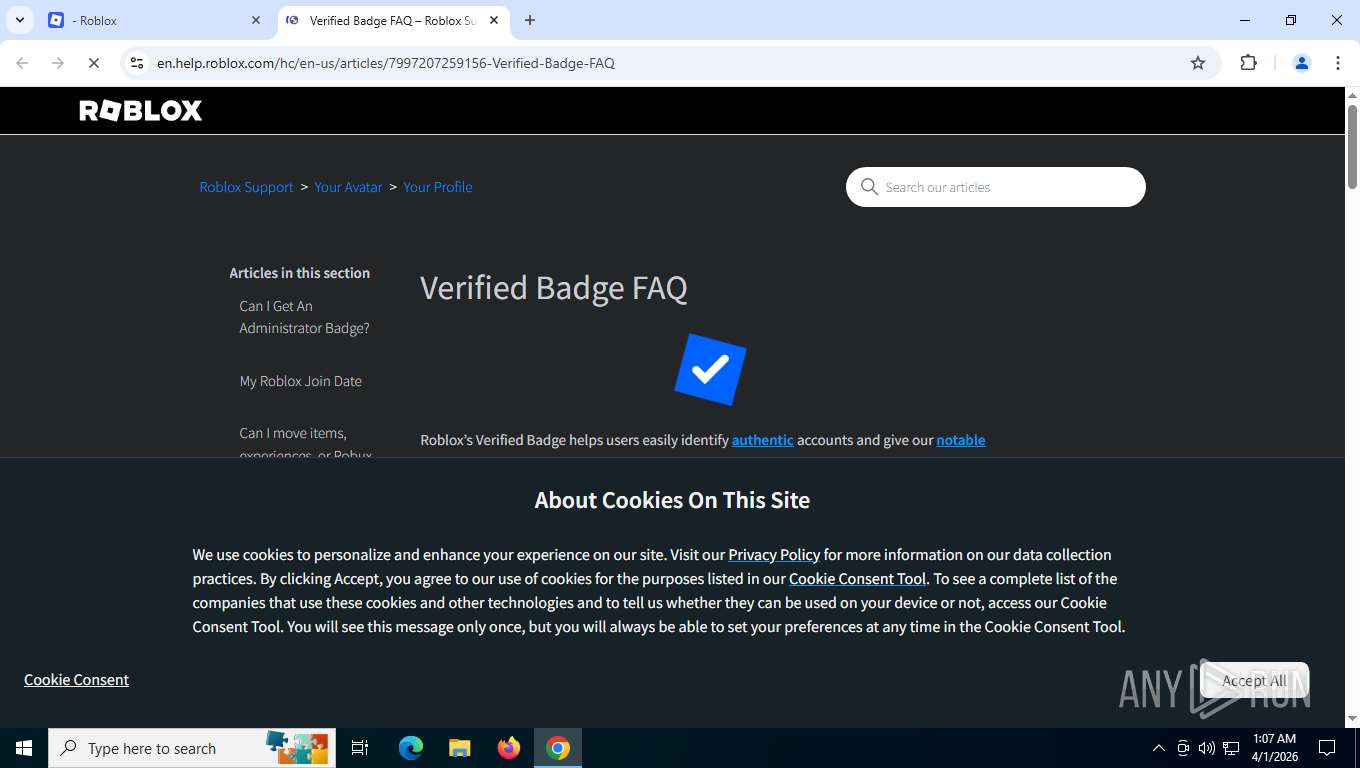Image resolution: width=1360 pixels, height=768 pixels.
Task: Open 'Can I move items' article link
Action: tap(305, 444)
